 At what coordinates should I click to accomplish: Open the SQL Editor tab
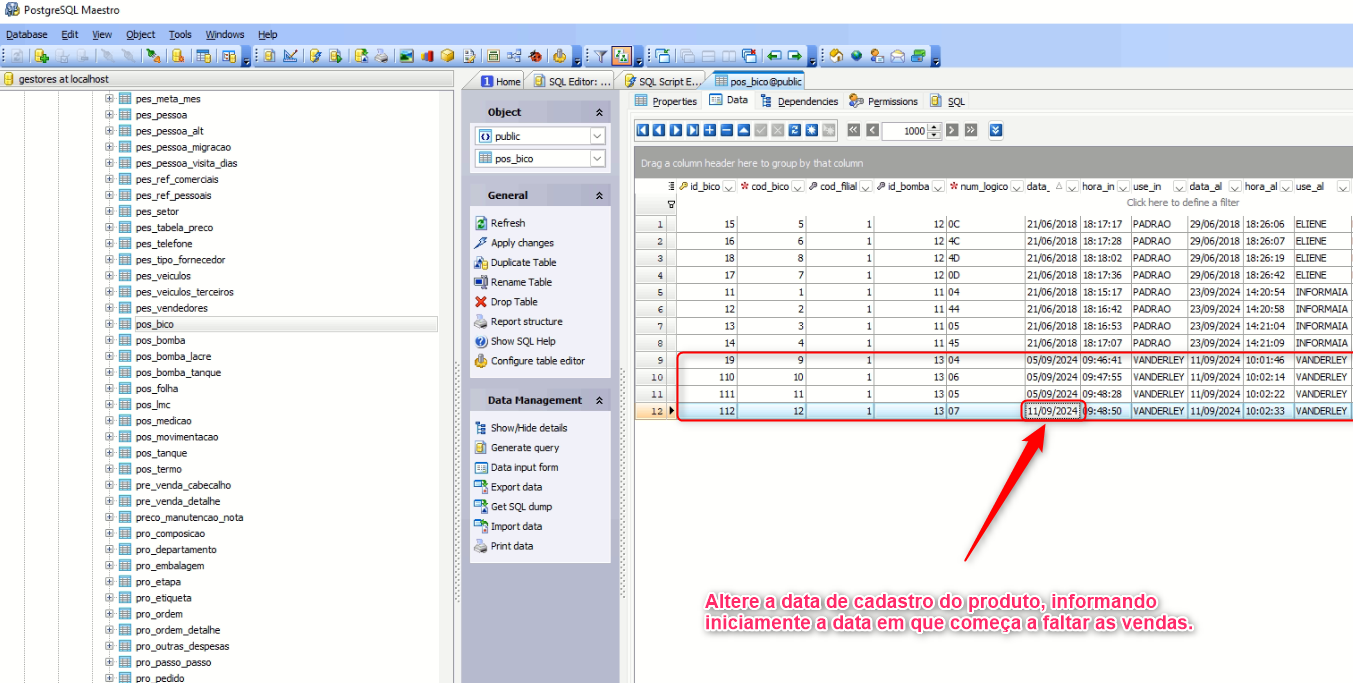pos(572,81)
